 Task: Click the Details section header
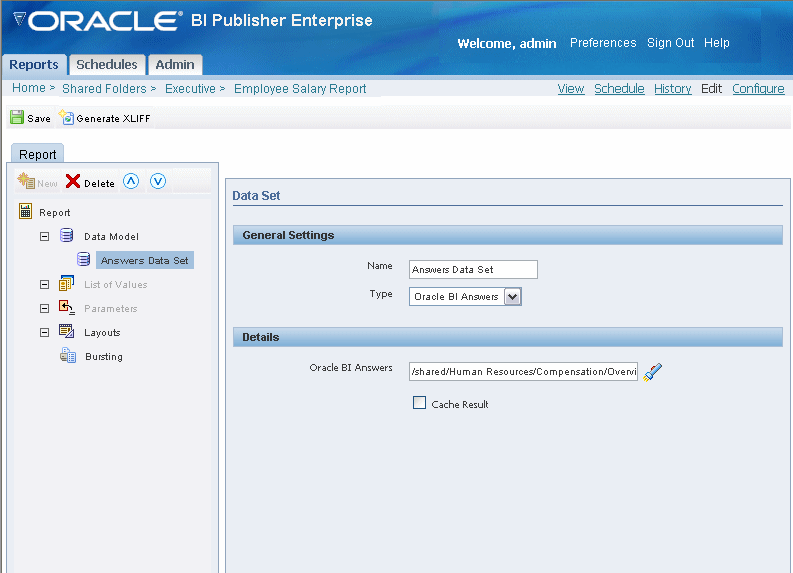(x=507, y=337)
